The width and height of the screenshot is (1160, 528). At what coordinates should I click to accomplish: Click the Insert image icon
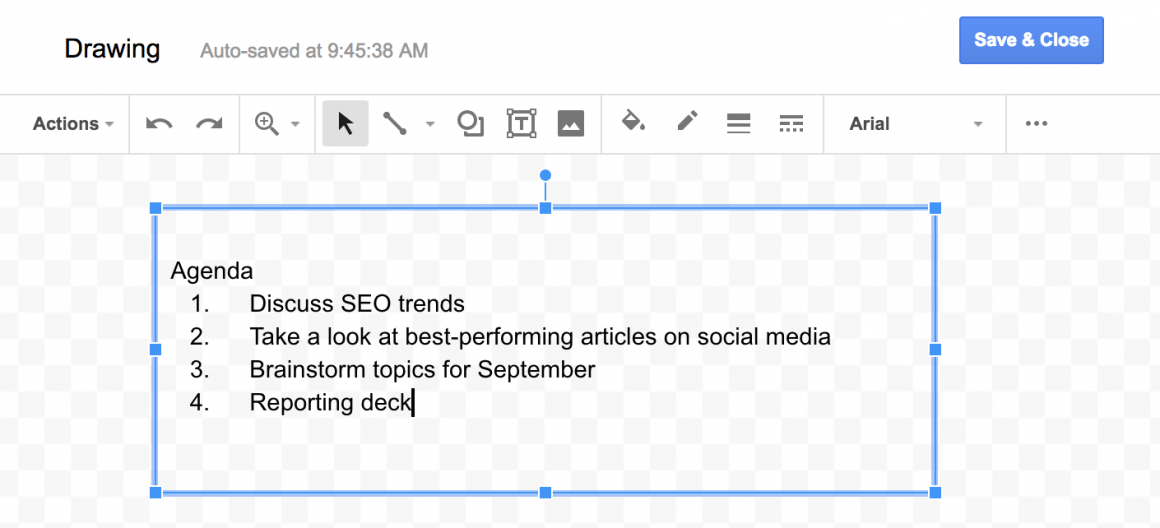point(570,123)
